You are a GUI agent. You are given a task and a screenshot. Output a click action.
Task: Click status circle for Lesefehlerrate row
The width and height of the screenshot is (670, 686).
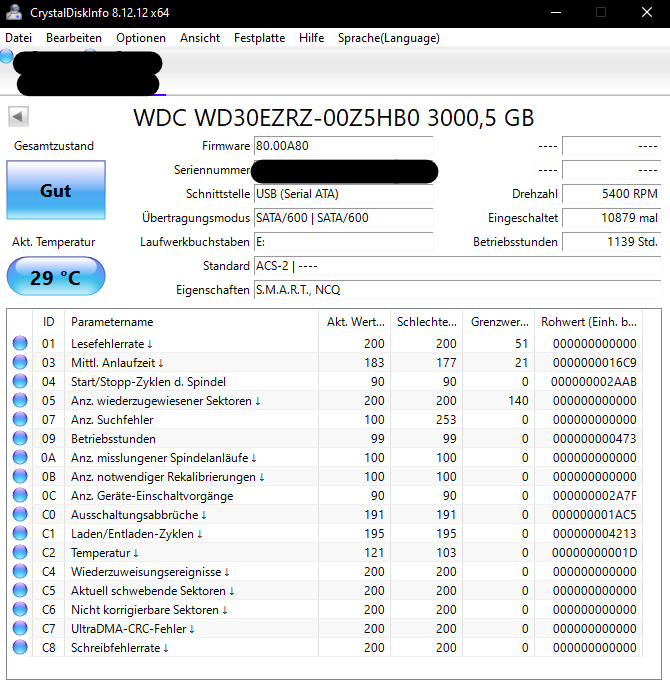[x=20, y=343]
